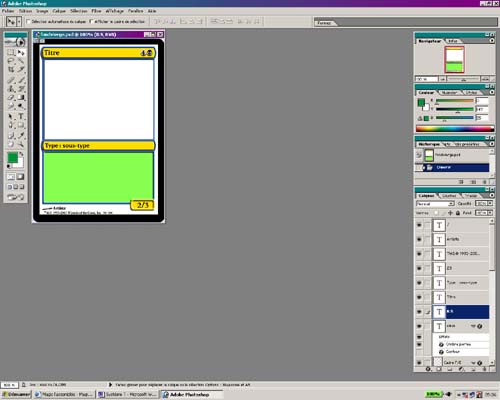Viewport: 500px width, 400px height.
Task: Select the Clone Stamp tool in toolbox
Action: click(11, 89)
